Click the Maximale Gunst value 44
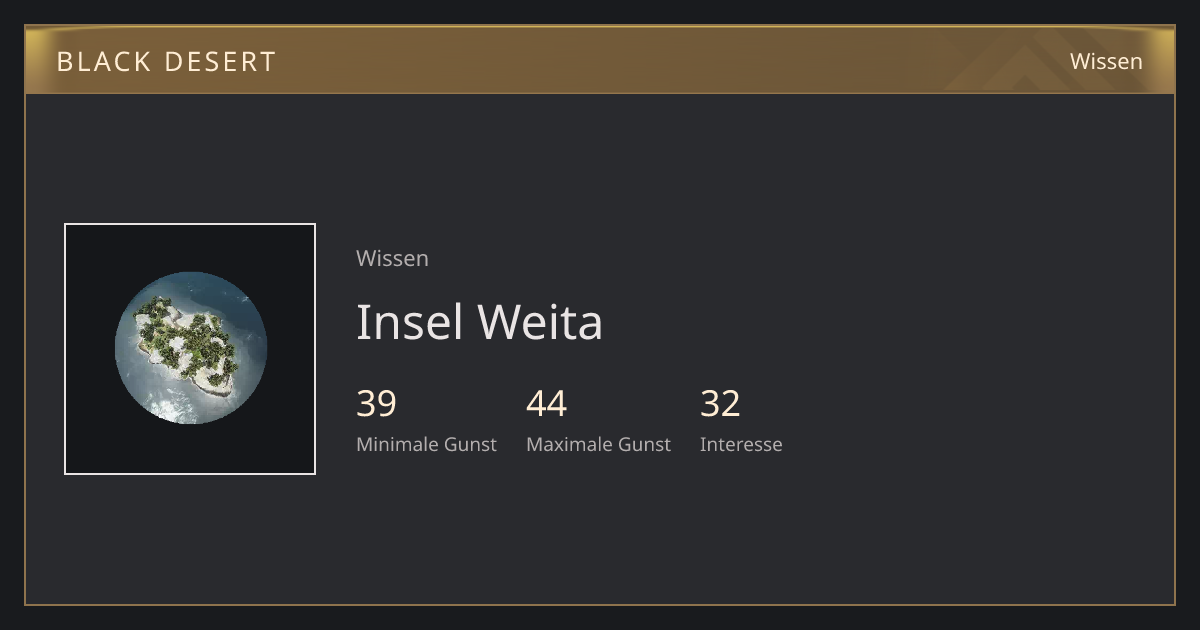The height and width of the screenshot is (630, 1200). pos(546,403)
